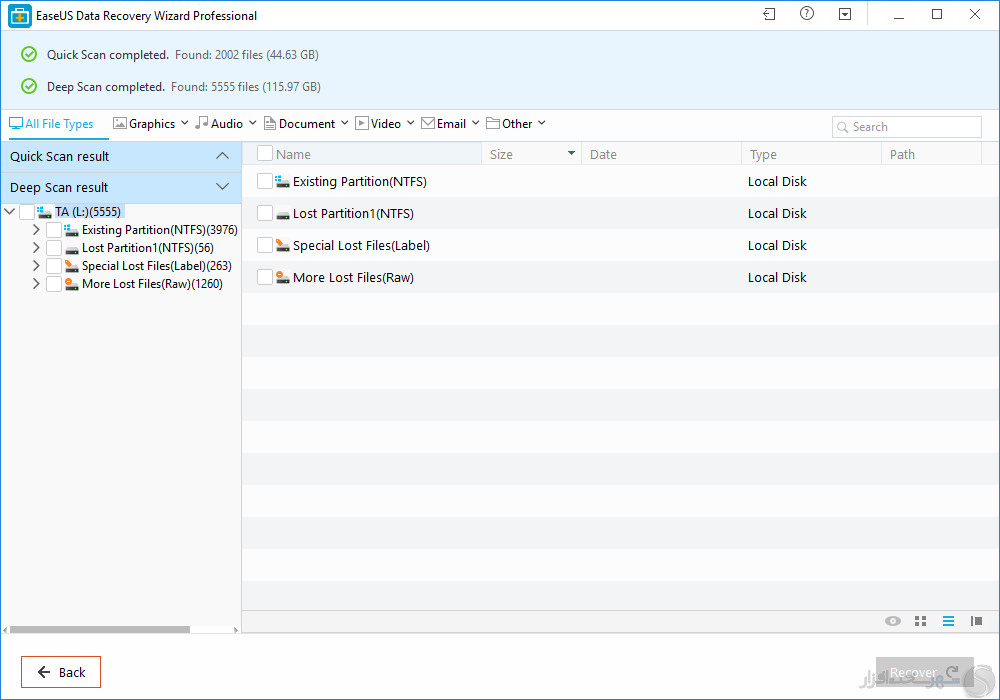Collapse Deep Scan result section chevron
This screenshot has height=700, width=1000.
click(222, 187)
